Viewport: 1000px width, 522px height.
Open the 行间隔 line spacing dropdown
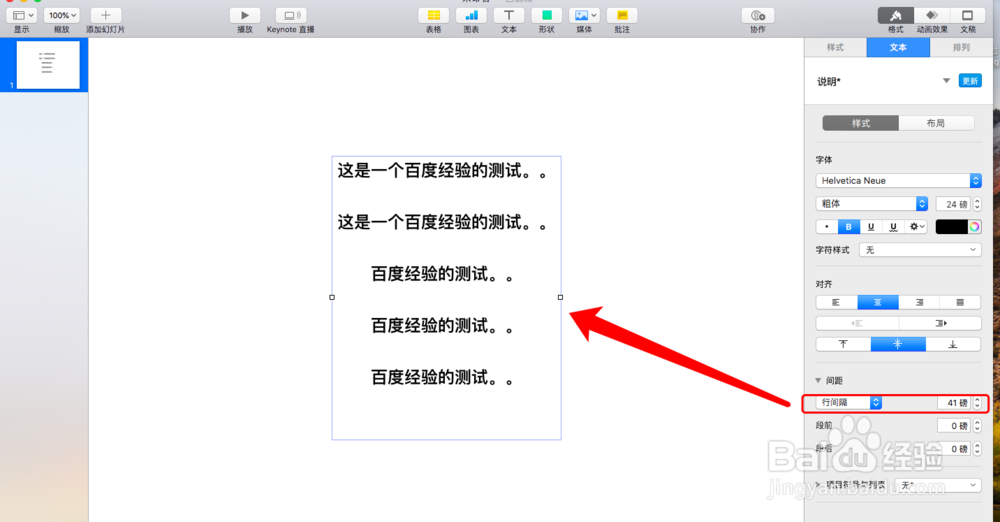point(849,403)
